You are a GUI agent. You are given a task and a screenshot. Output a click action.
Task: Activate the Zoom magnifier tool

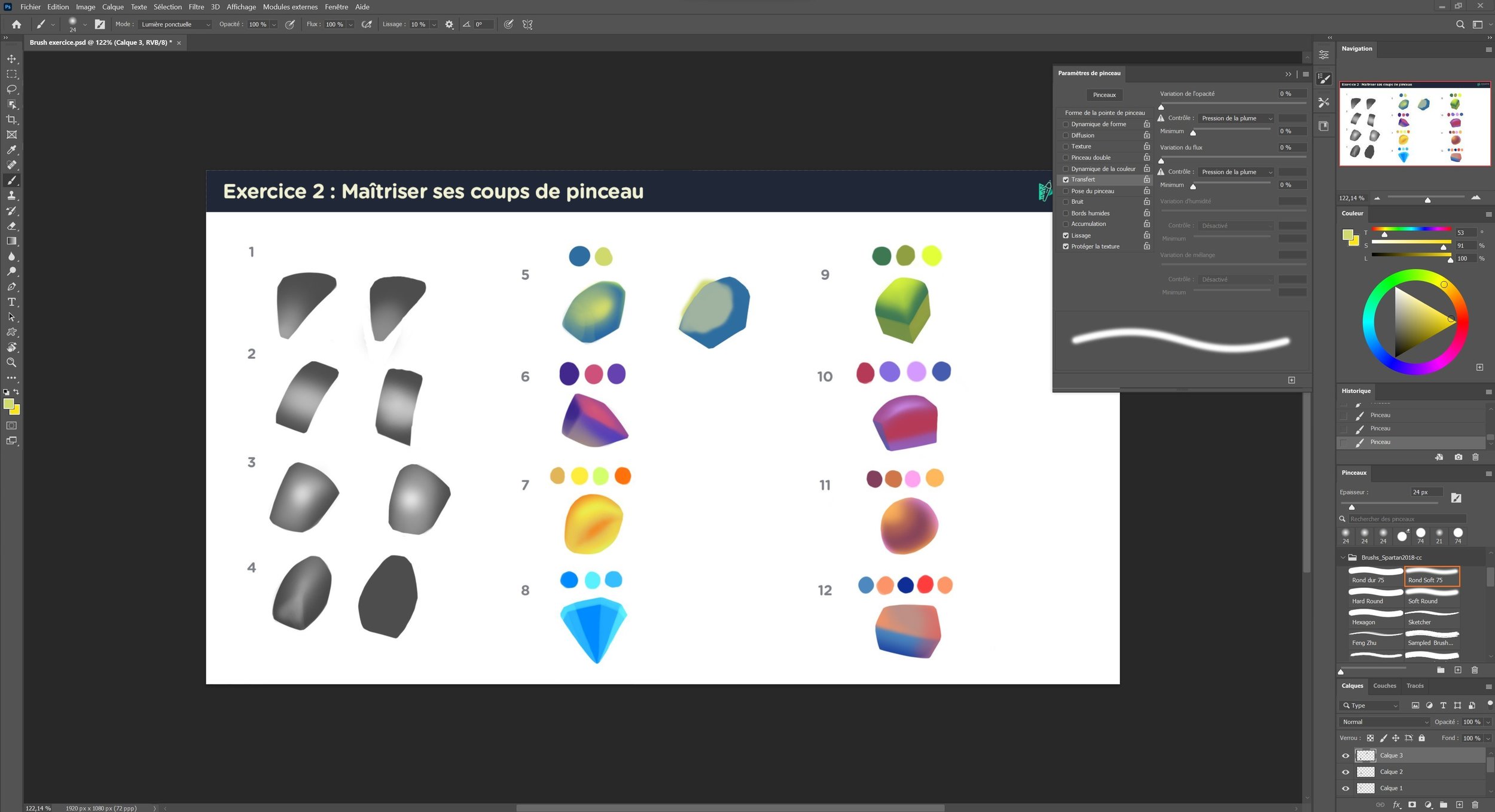pos(11,362)
